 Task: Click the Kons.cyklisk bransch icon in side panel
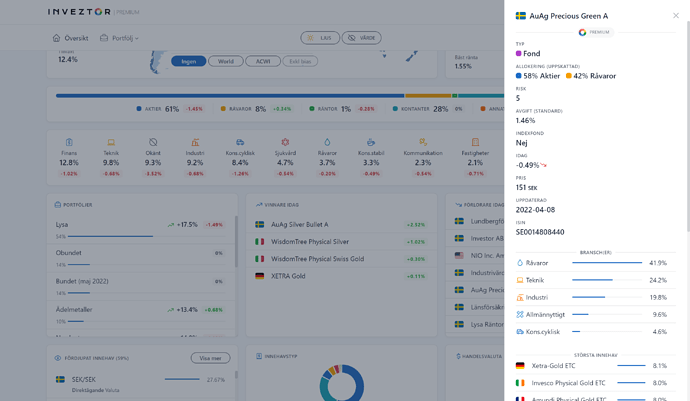(520, 331)
